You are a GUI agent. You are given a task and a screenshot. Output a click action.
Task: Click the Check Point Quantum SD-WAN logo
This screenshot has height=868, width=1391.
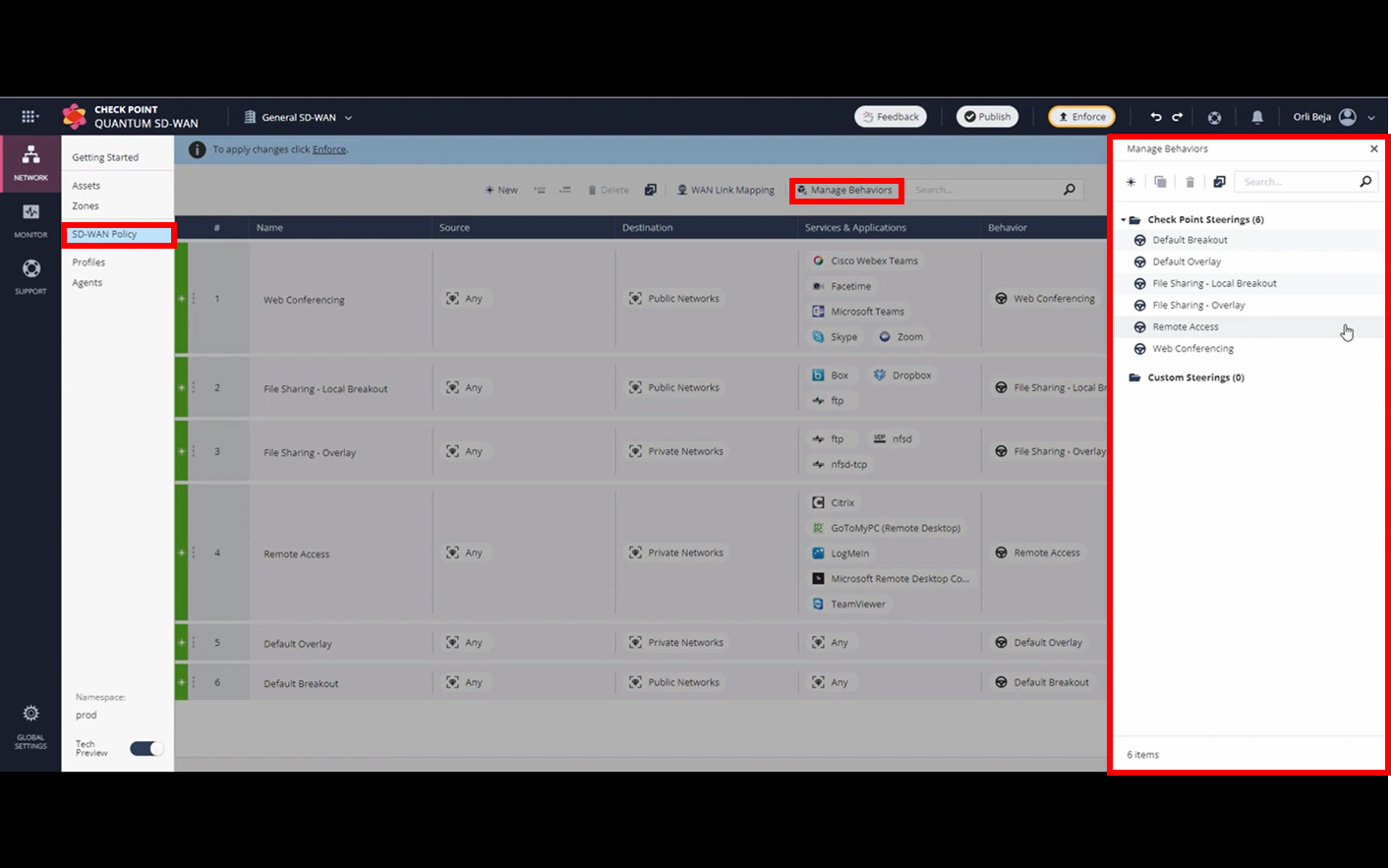(x=75, y=116)
